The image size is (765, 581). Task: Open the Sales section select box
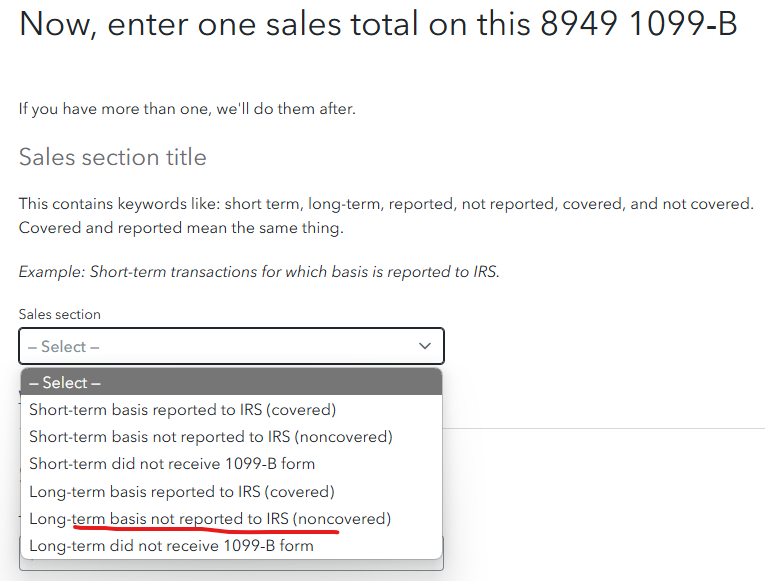click(231, 346)
